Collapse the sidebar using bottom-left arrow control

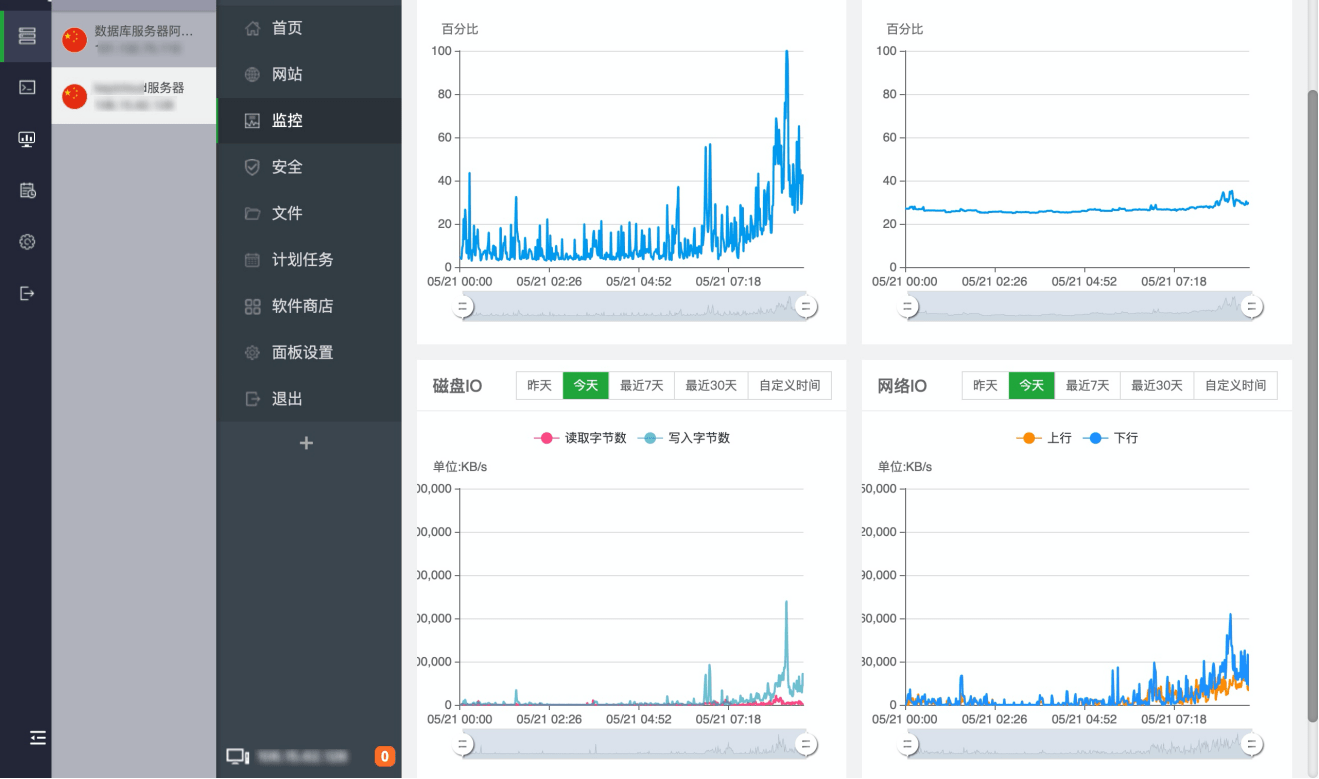38,737
